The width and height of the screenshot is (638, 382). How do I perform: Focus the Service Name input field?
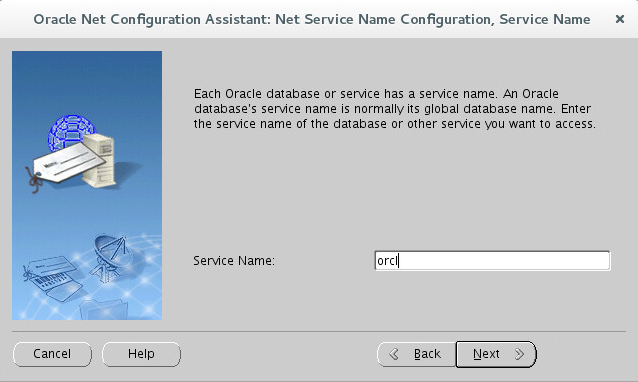point(492,260)
